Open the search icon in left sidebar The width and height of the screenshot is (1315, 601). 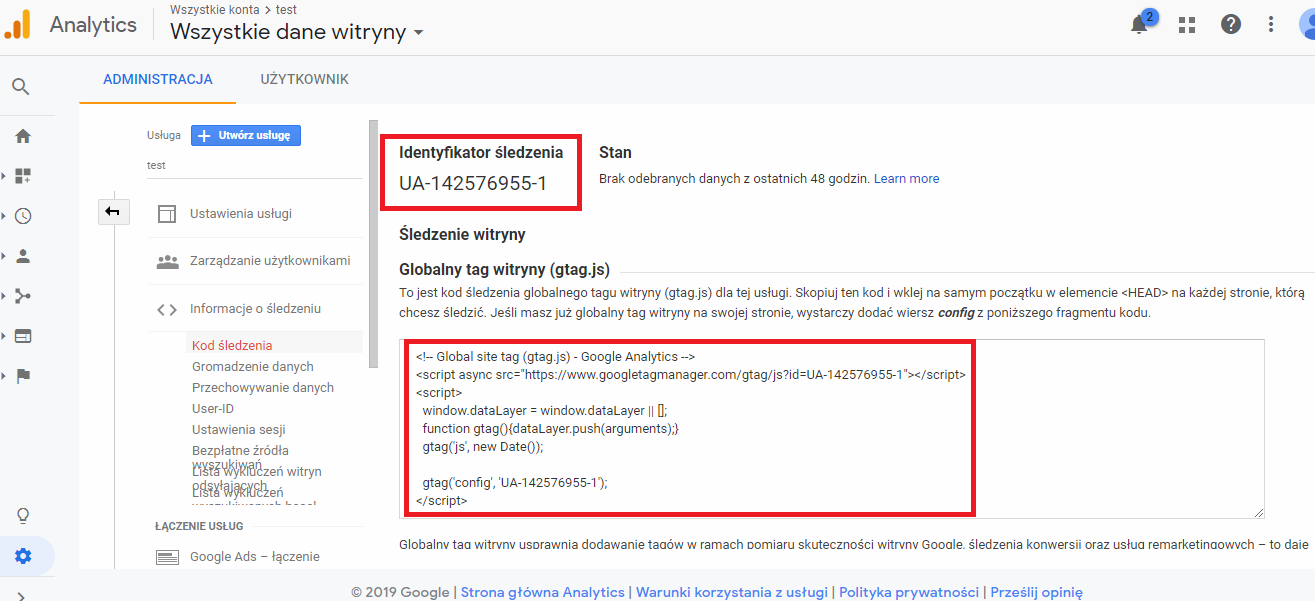tap(21, 87)
